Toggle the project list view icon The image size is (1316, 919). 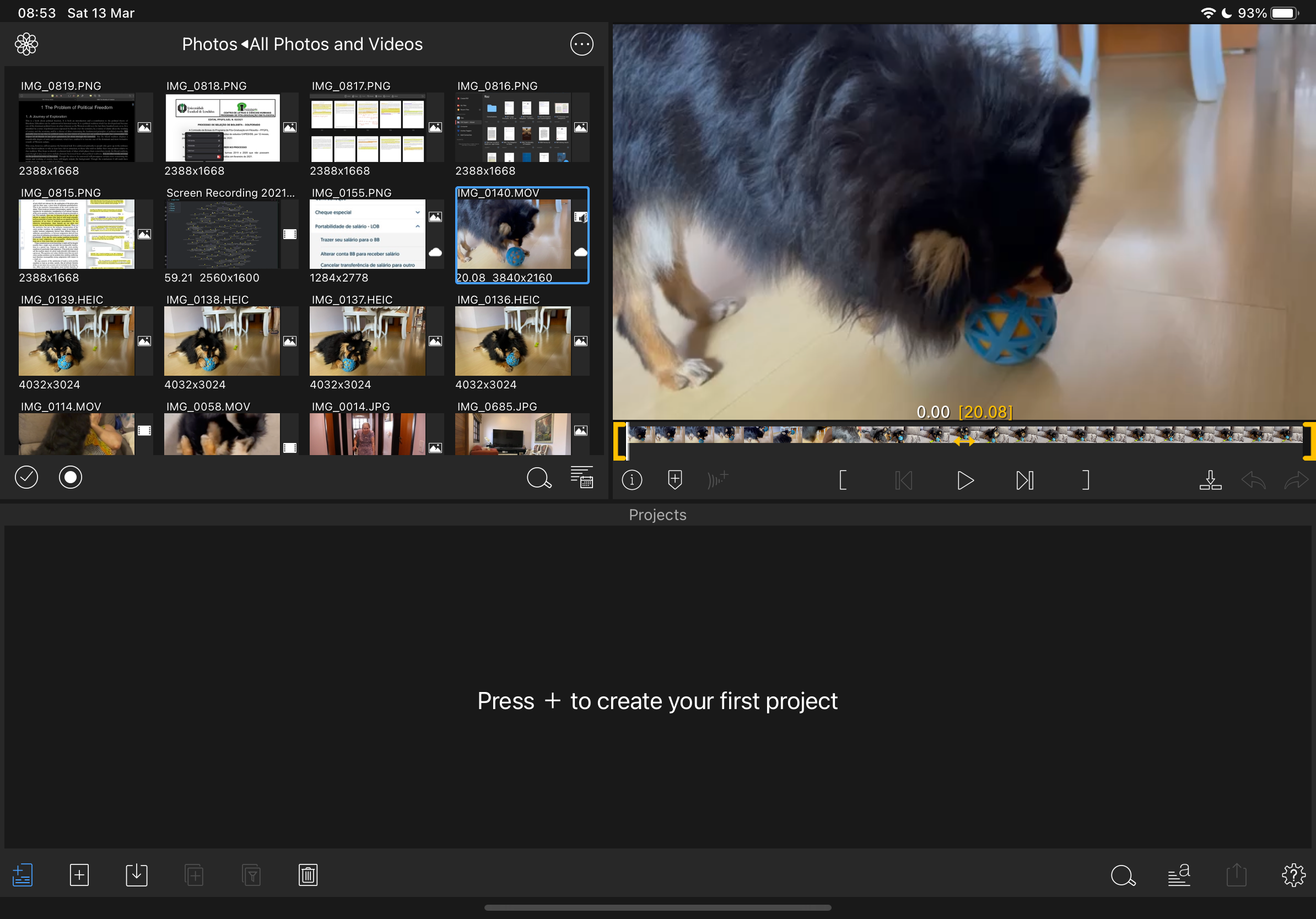tap(23, 875)
